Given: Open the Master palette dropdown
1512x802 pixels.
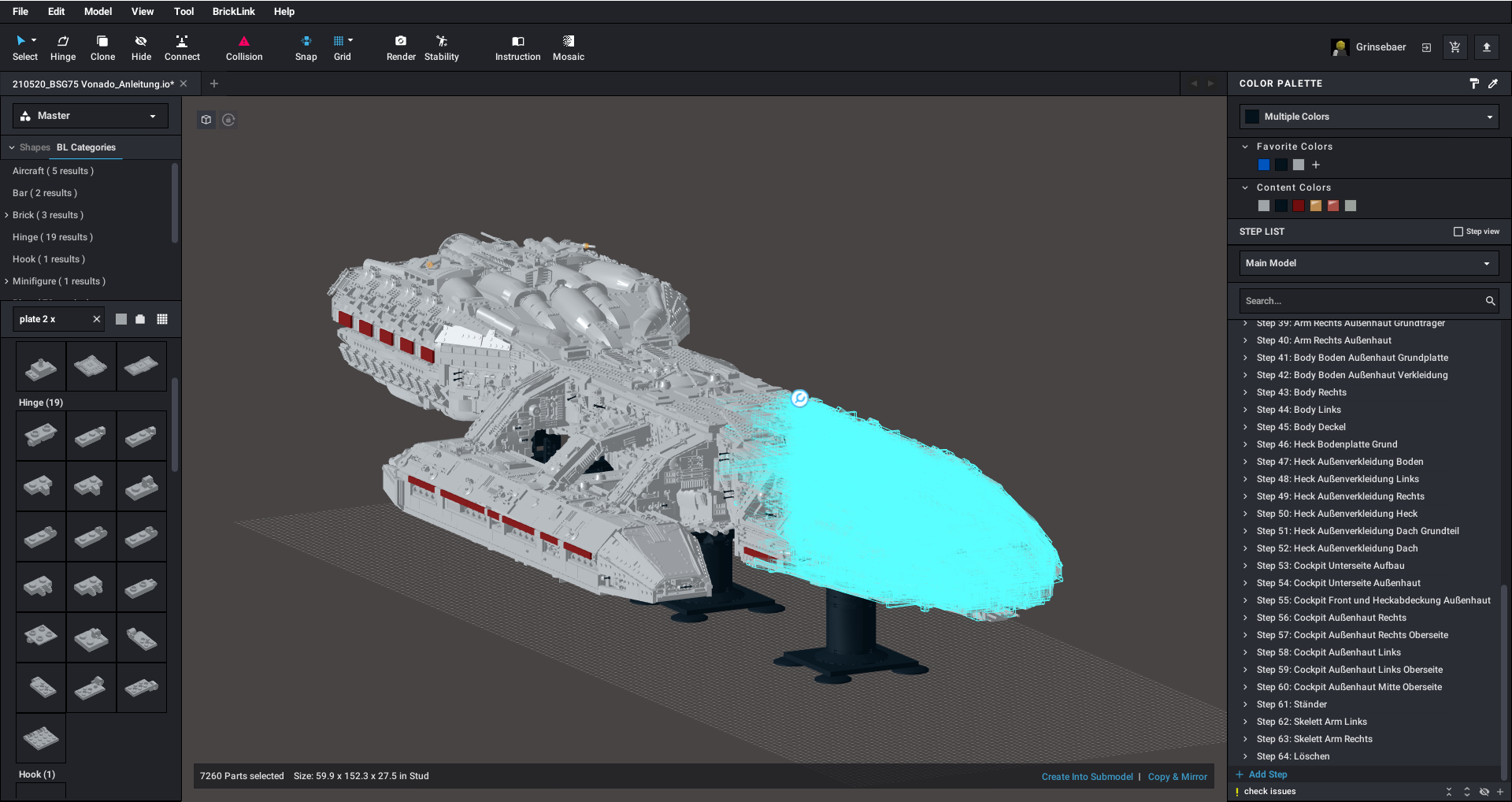Looking at the screenshot, I should (x=91, y=116).
